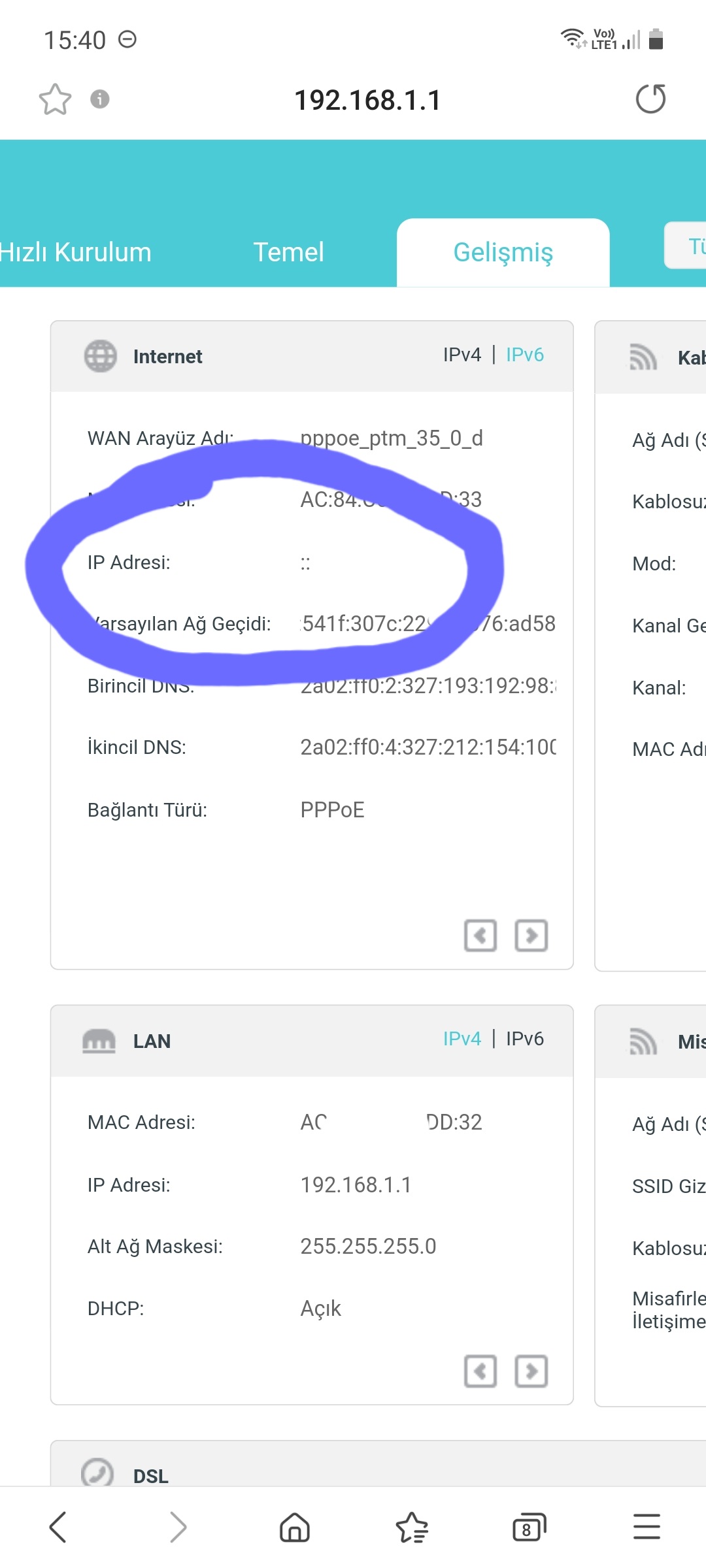Open the Temel tab
This screenshot has width=706, height=1568.
click(x=288, y=252)
